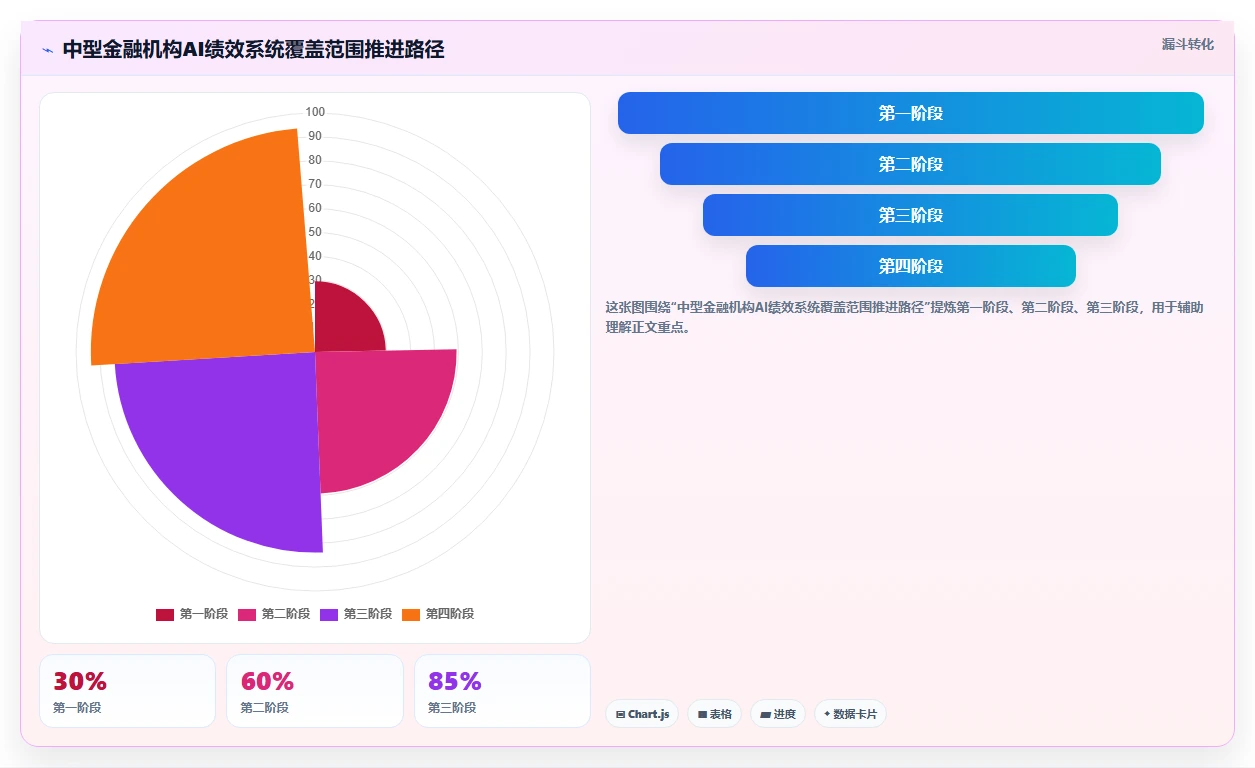
Task: Click the 表格 tag
Action: click(714, 714)
